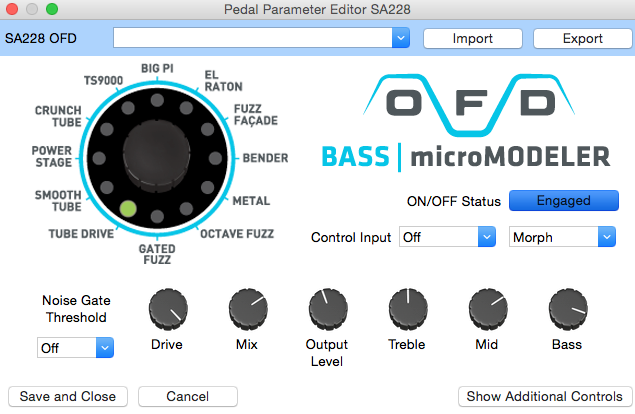Screen dimensions: 635x414
Task: Click the preset name field
Action: pos(253,38)
